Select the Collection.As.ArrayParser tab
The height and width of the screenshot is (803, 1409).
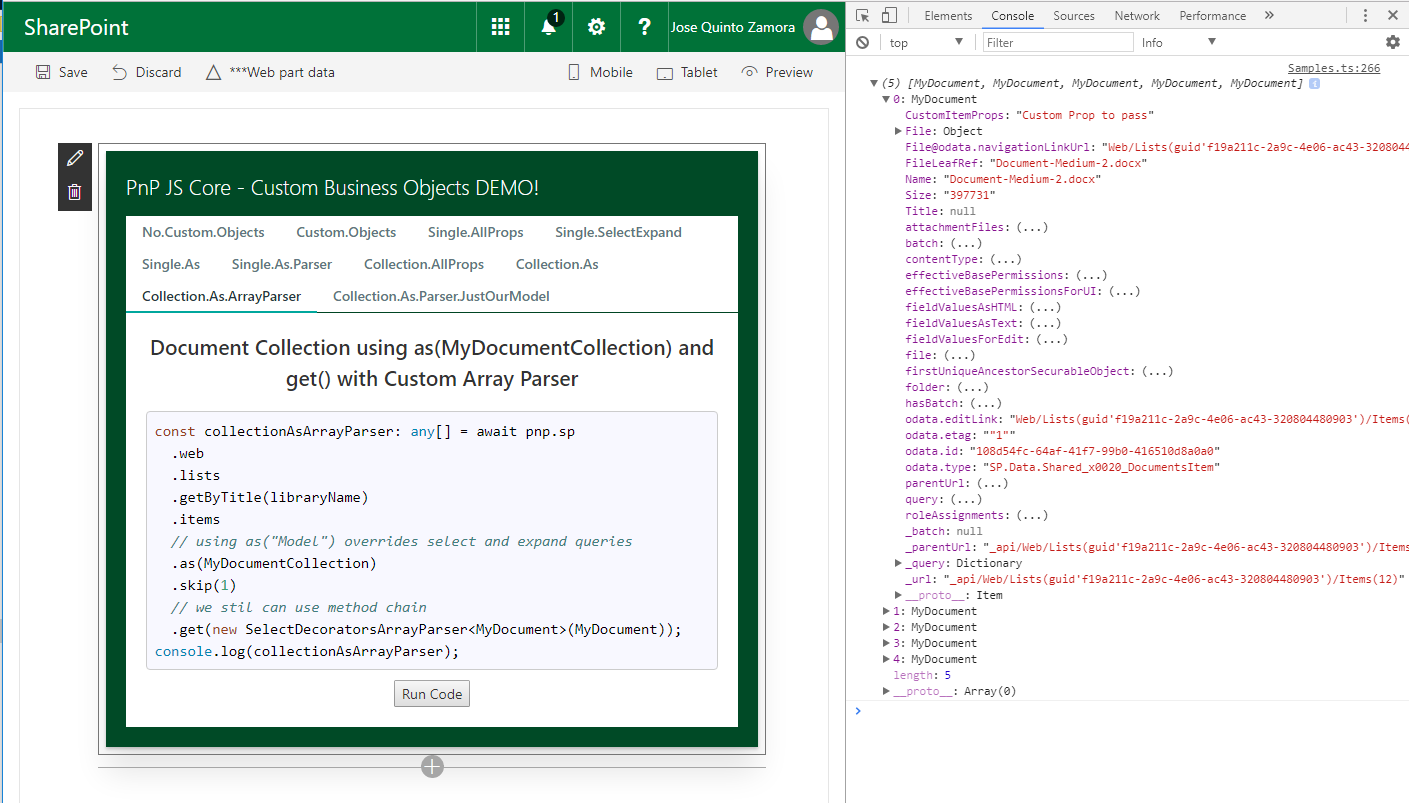click(222, 296)
